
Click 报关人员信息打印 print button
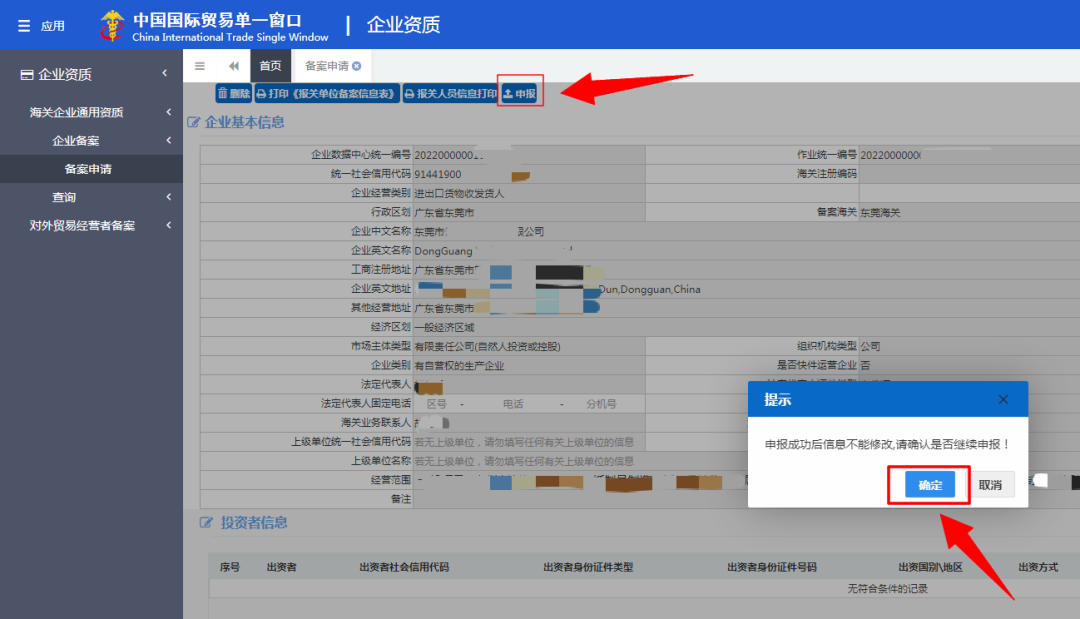click(449, 93)
